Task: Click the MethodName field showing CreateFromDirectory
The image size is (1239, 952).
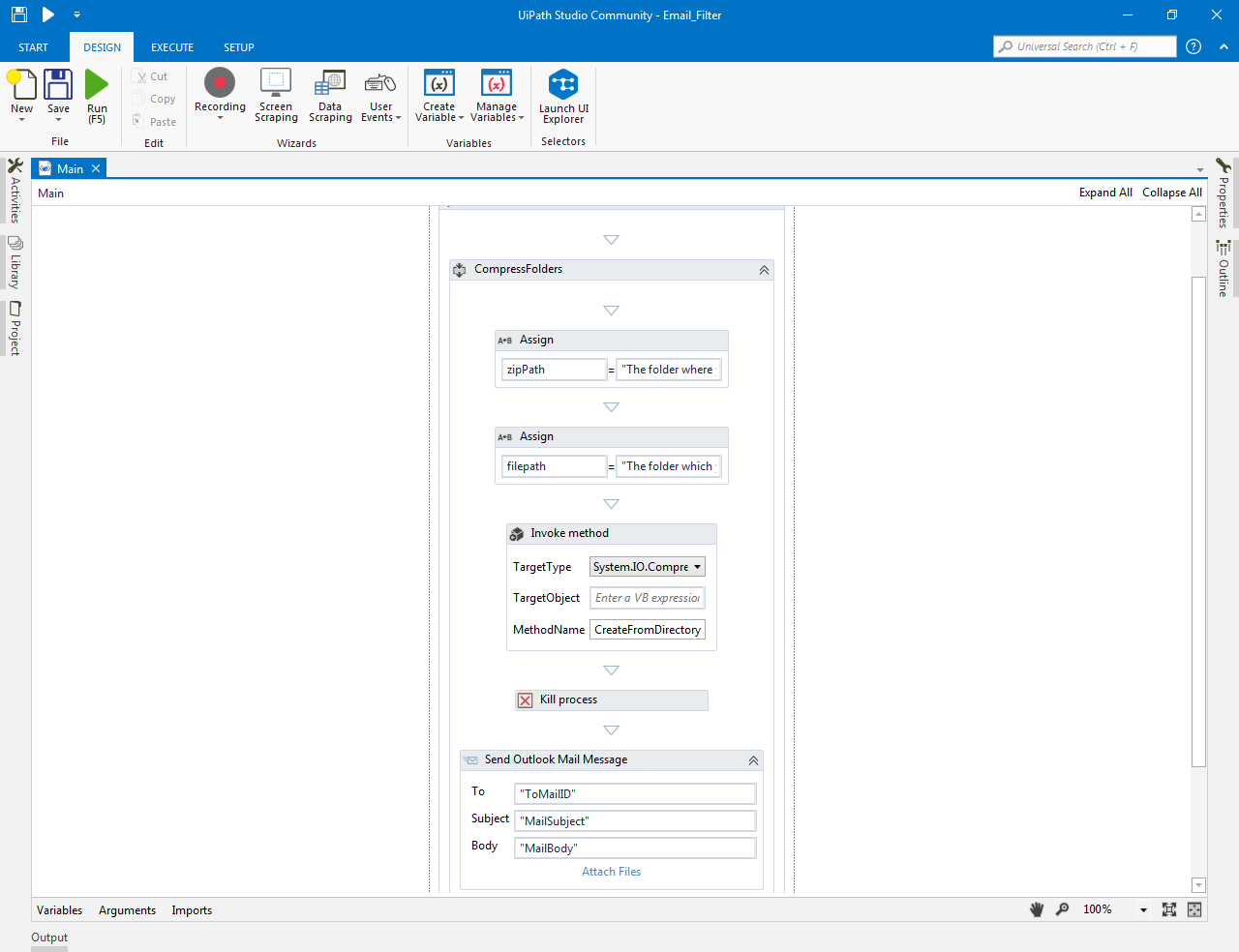Action: [648, 630]
